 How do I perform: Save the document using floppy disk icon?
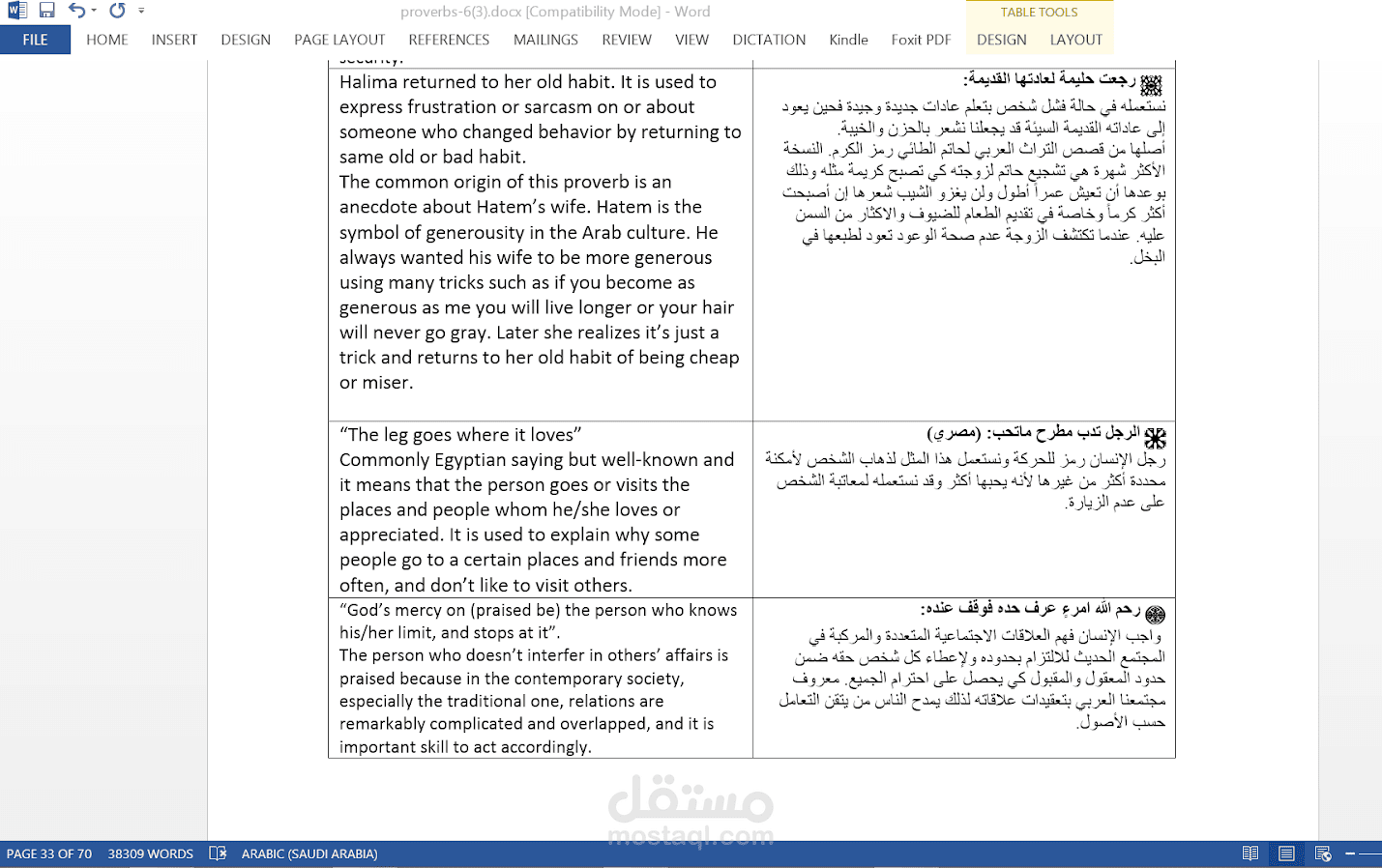(46, 11)
